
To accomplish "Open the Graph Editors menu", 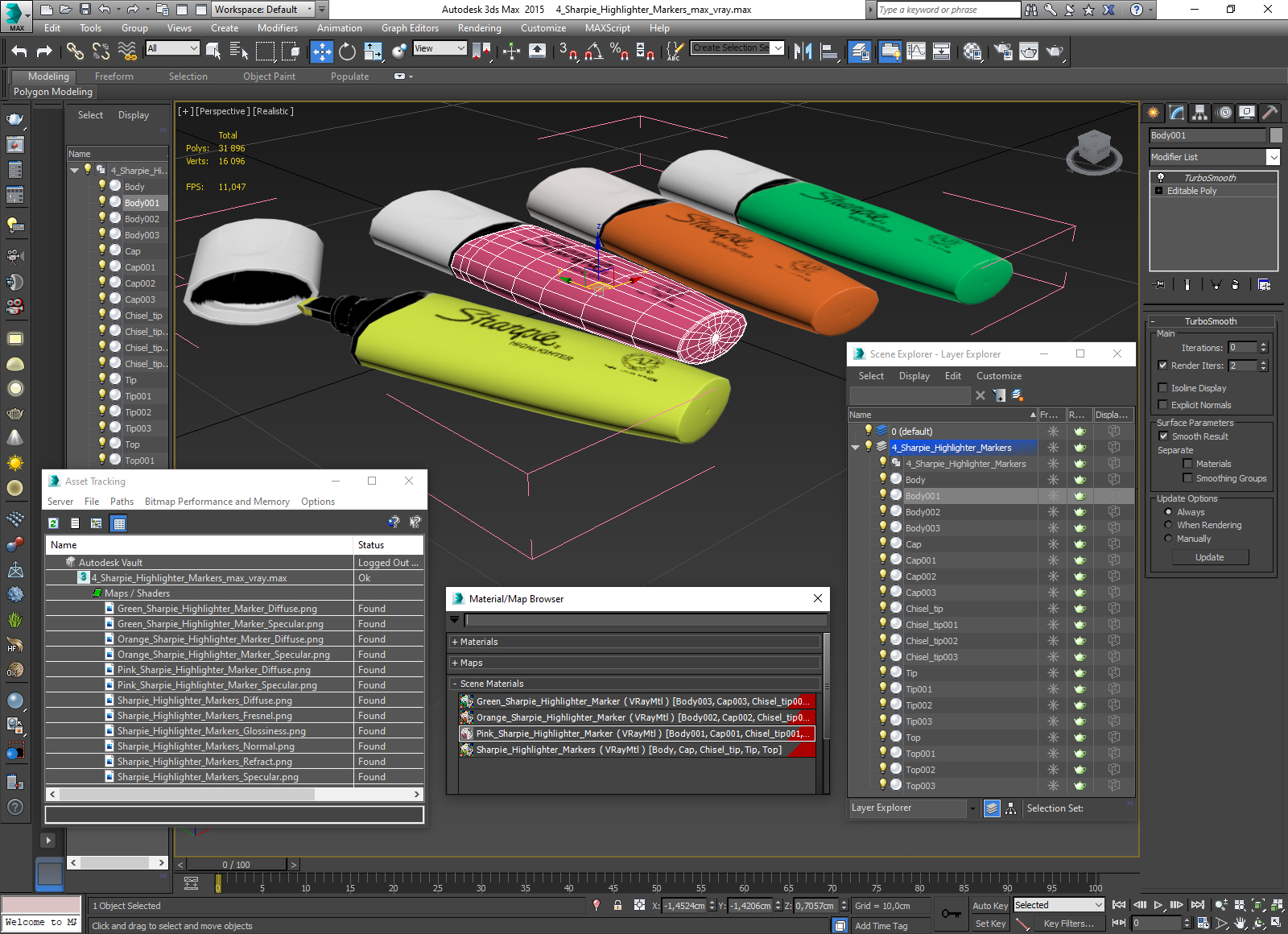I will tap(410, 28).
